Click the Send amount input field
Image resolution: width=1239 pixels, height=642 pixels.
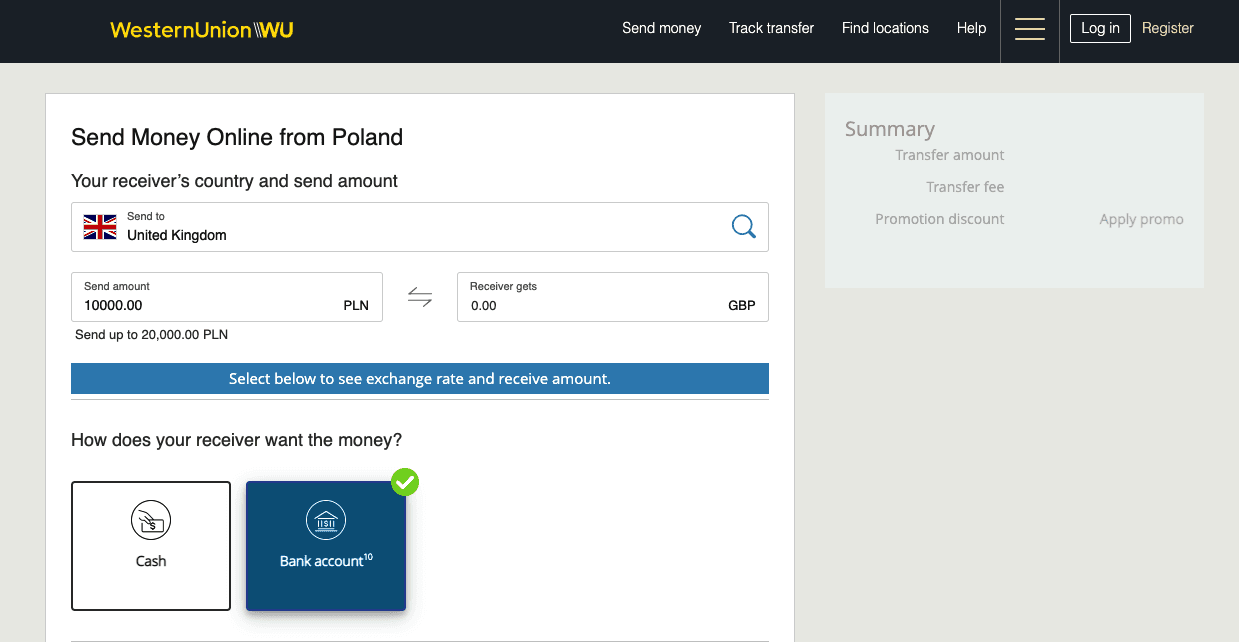coord(227,297)
